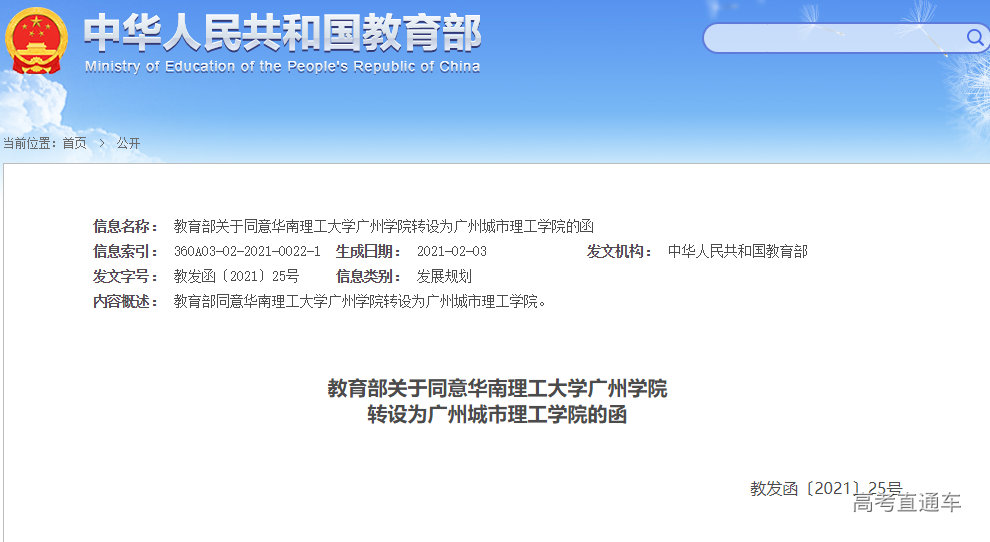Select the right-aligned 教发函〔2021〕25号 below the headline
The width and height of the screenshot is (990, 542).
coord(826,488)
